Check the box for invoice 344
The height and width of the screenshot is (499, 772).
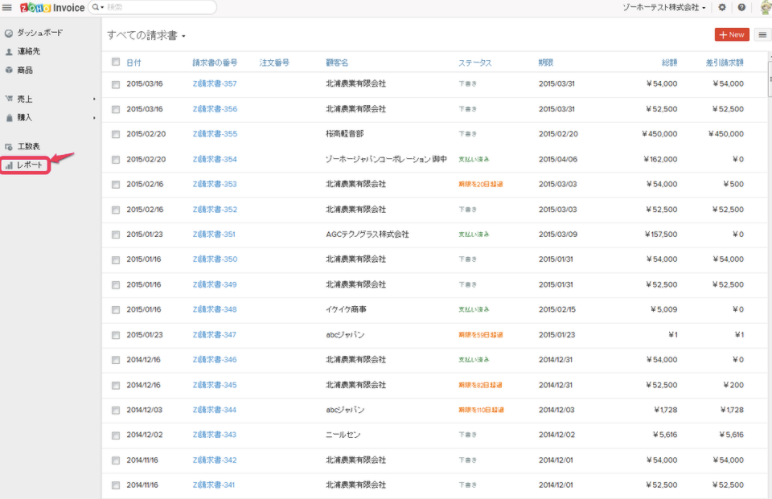click(116, 410)
